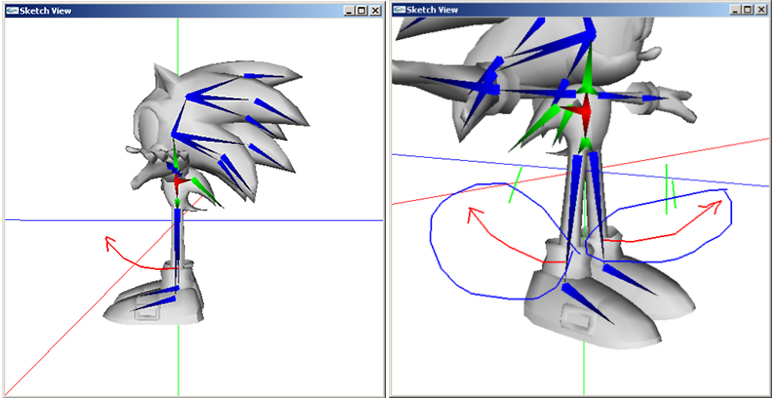Minimize the left Sketch View window
This screenshot has height=398, width=773.
[x=350, y=11]
